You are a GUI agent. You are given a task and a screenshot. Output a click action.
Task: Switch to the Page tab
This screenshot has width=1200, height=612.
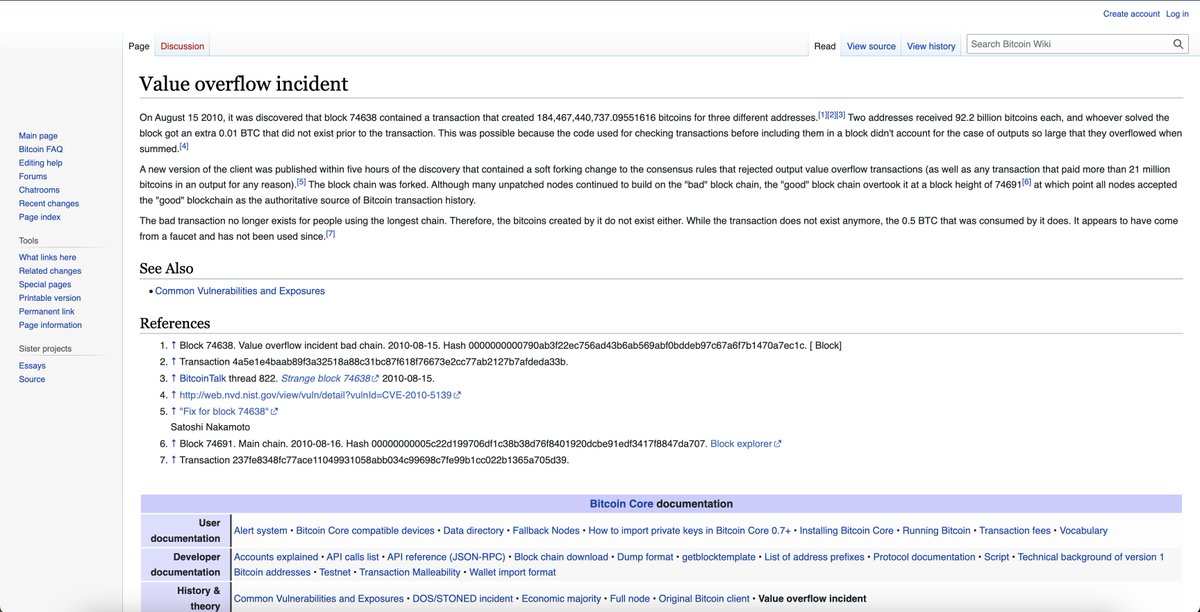click(139, 46)
